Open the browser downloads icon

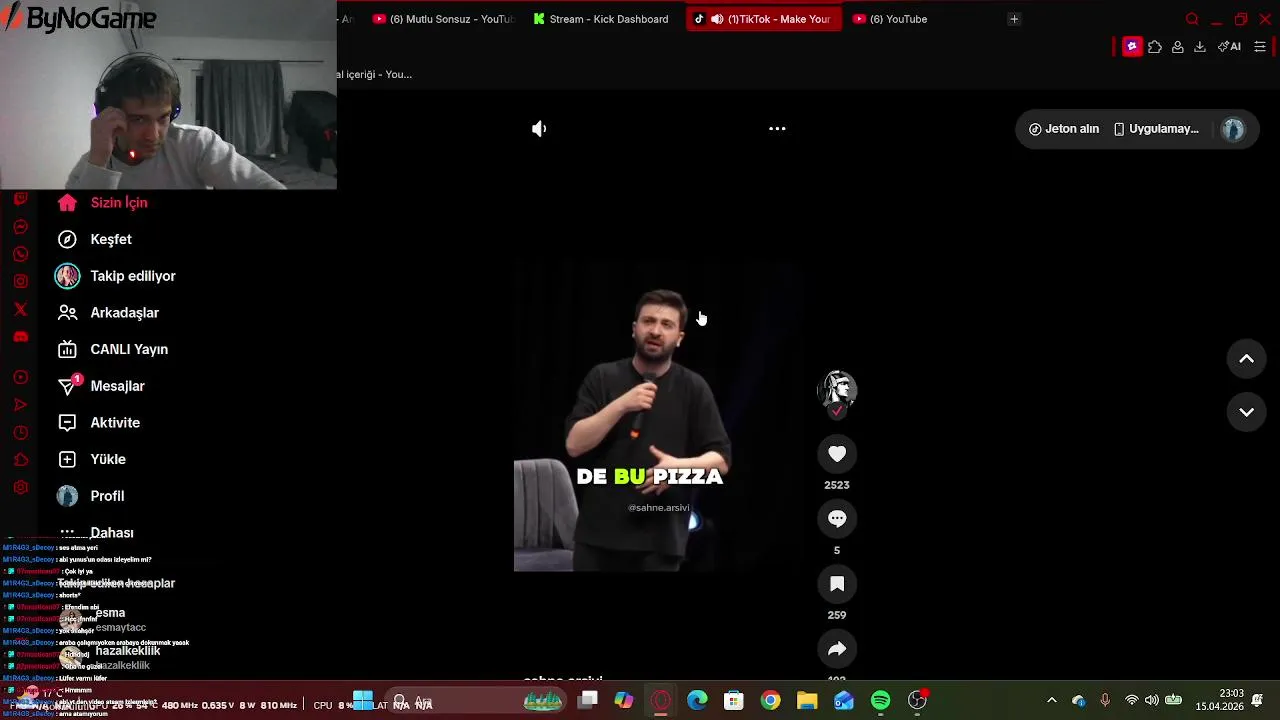pos(1200,47)
